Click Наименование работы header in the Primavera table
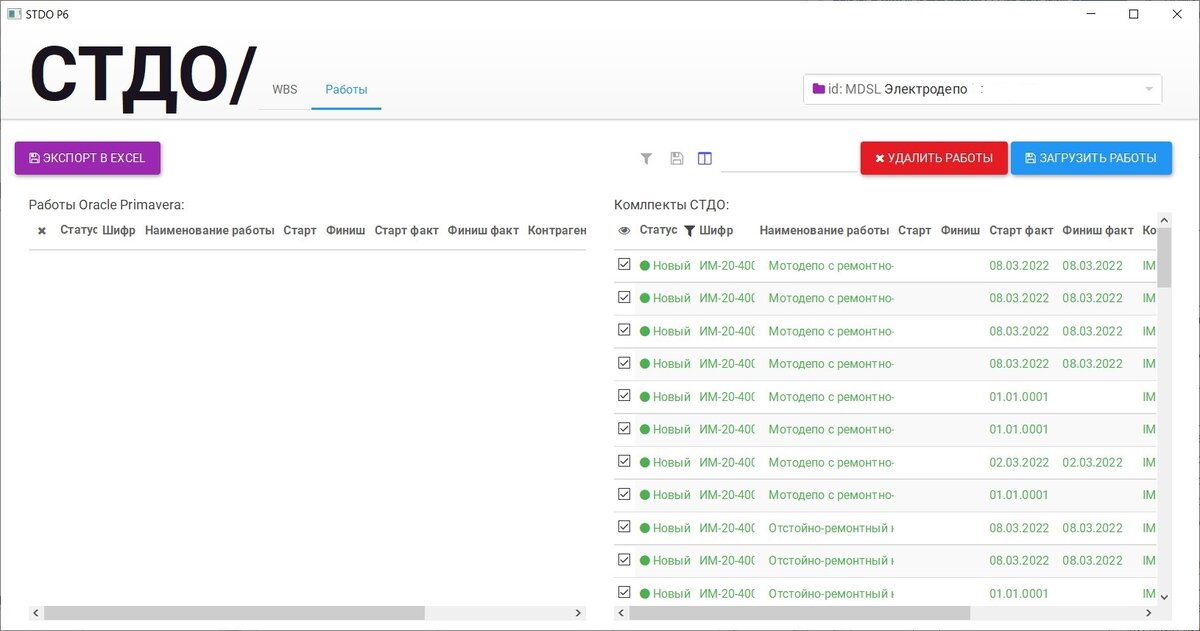1200x631 pixels. [x=210, y=230]
